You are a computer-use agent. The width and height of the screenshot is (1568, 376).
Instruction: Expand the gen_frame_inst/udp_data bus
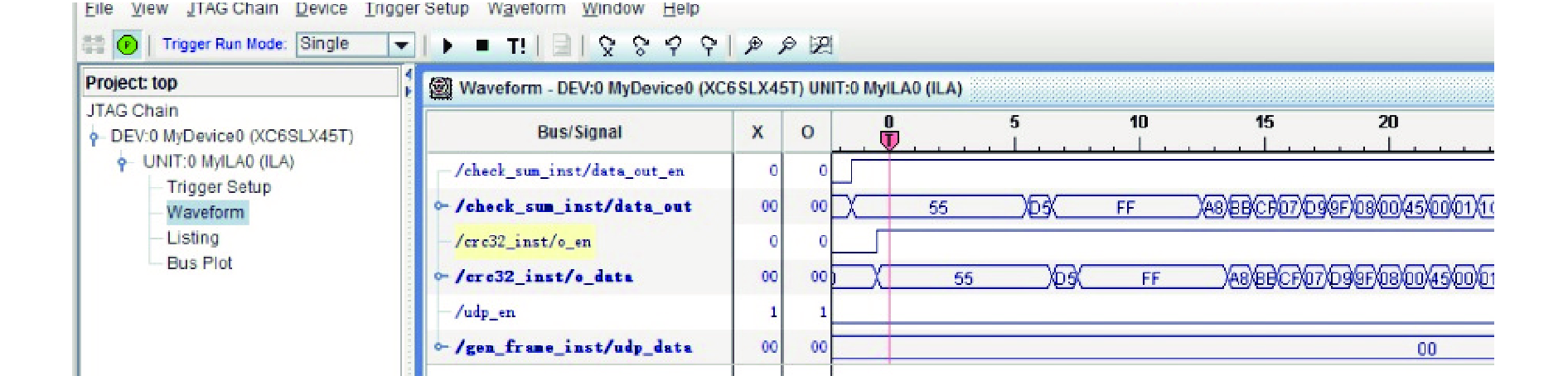point(441,347)
